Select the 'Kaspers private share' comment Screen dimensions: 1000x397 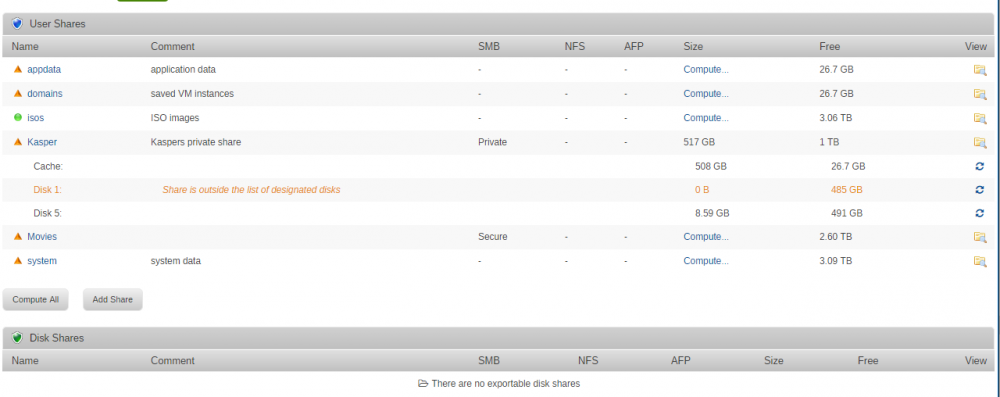(x=196, y=142)
